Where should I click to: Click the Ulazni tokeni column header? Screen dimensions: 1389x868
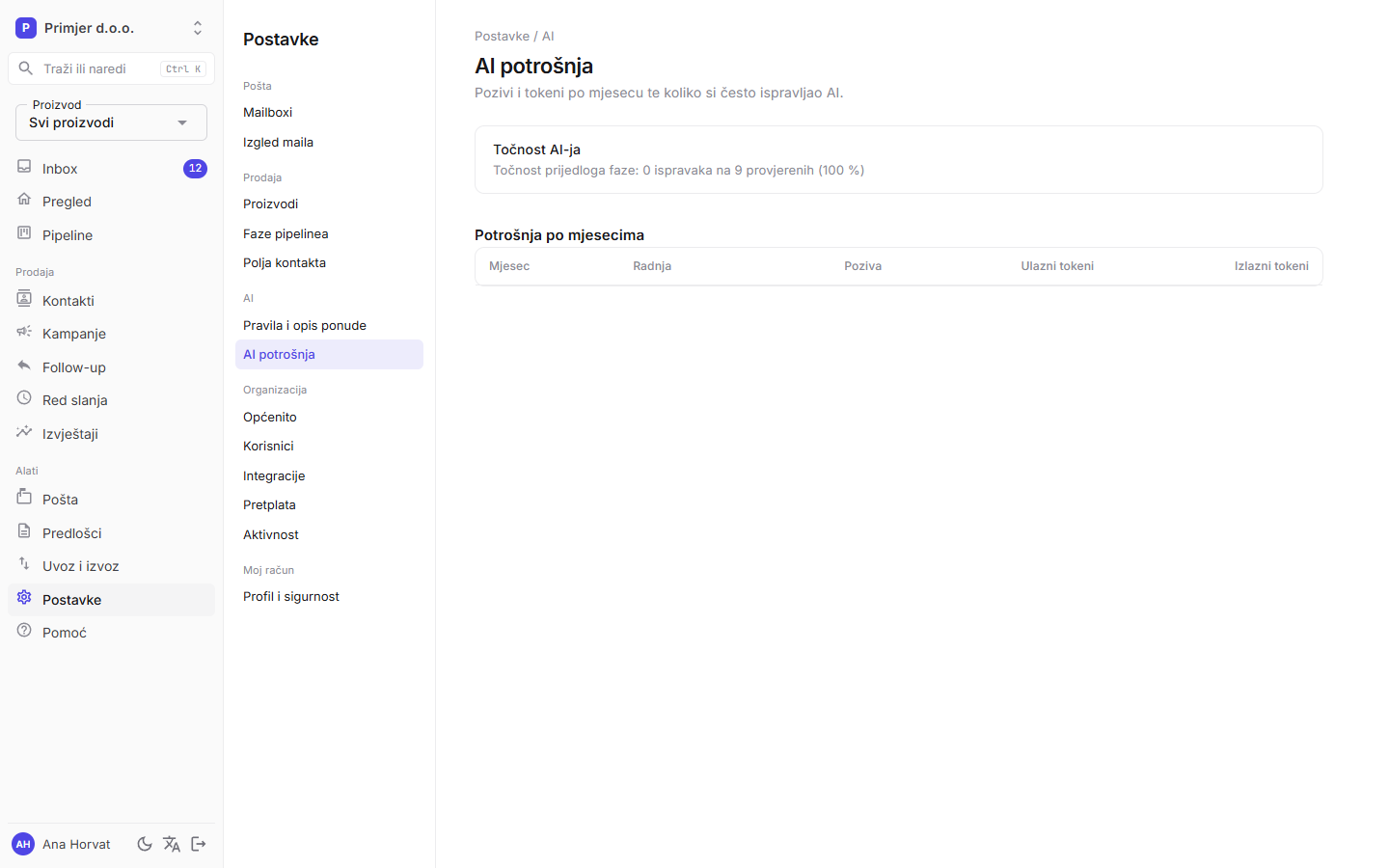pyautogui.click(x=1057, y=266)
